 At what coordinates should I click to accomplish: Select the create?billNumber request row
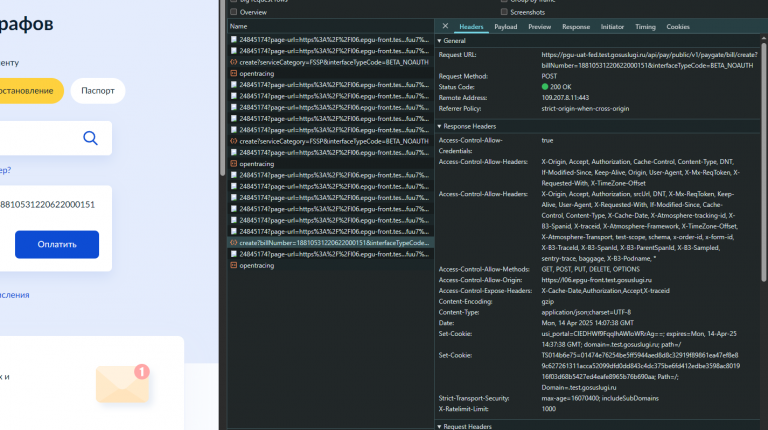point(331,243)
